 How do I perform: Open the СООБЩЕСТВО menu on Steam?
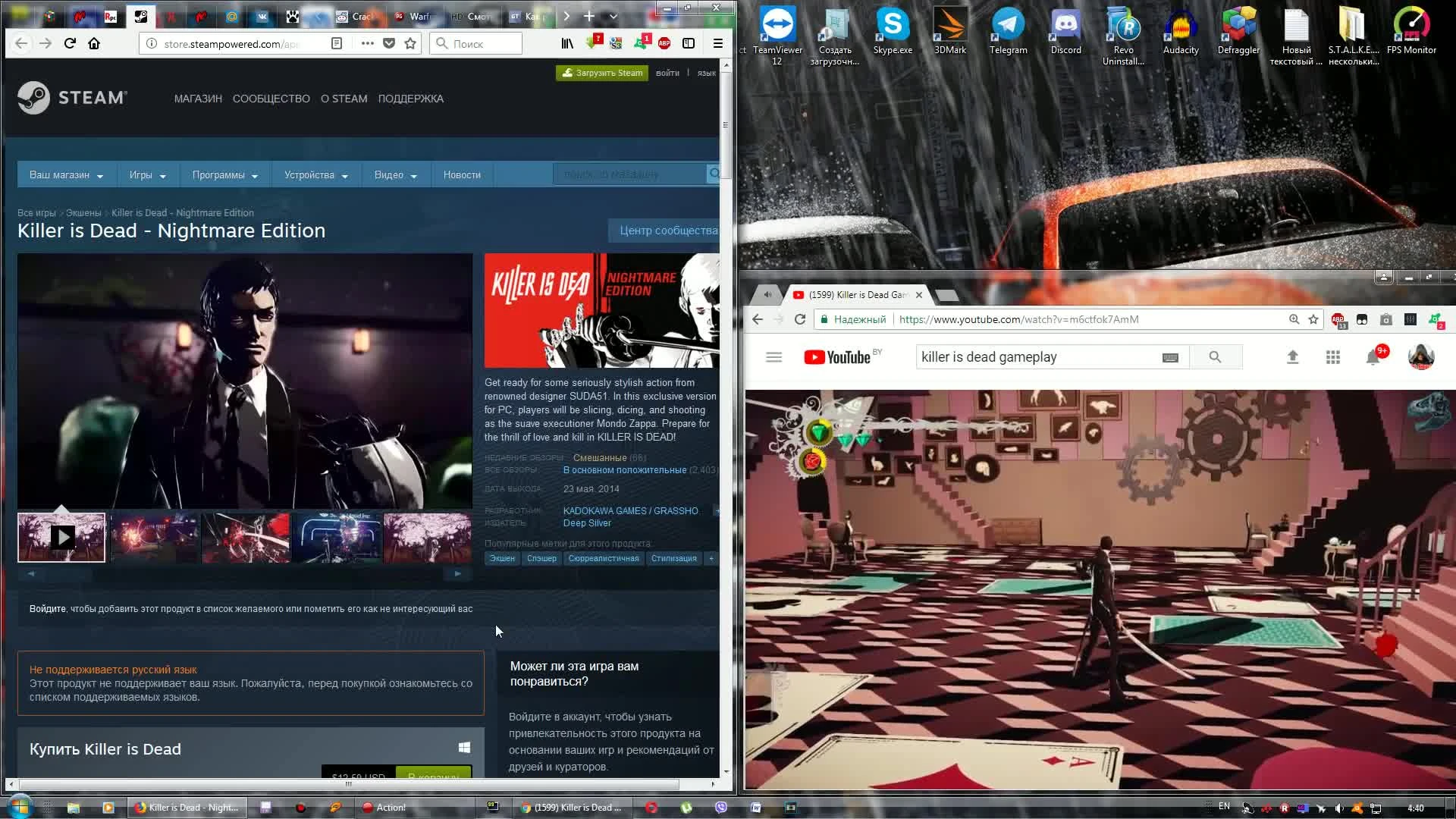click(x=271, y=99)
